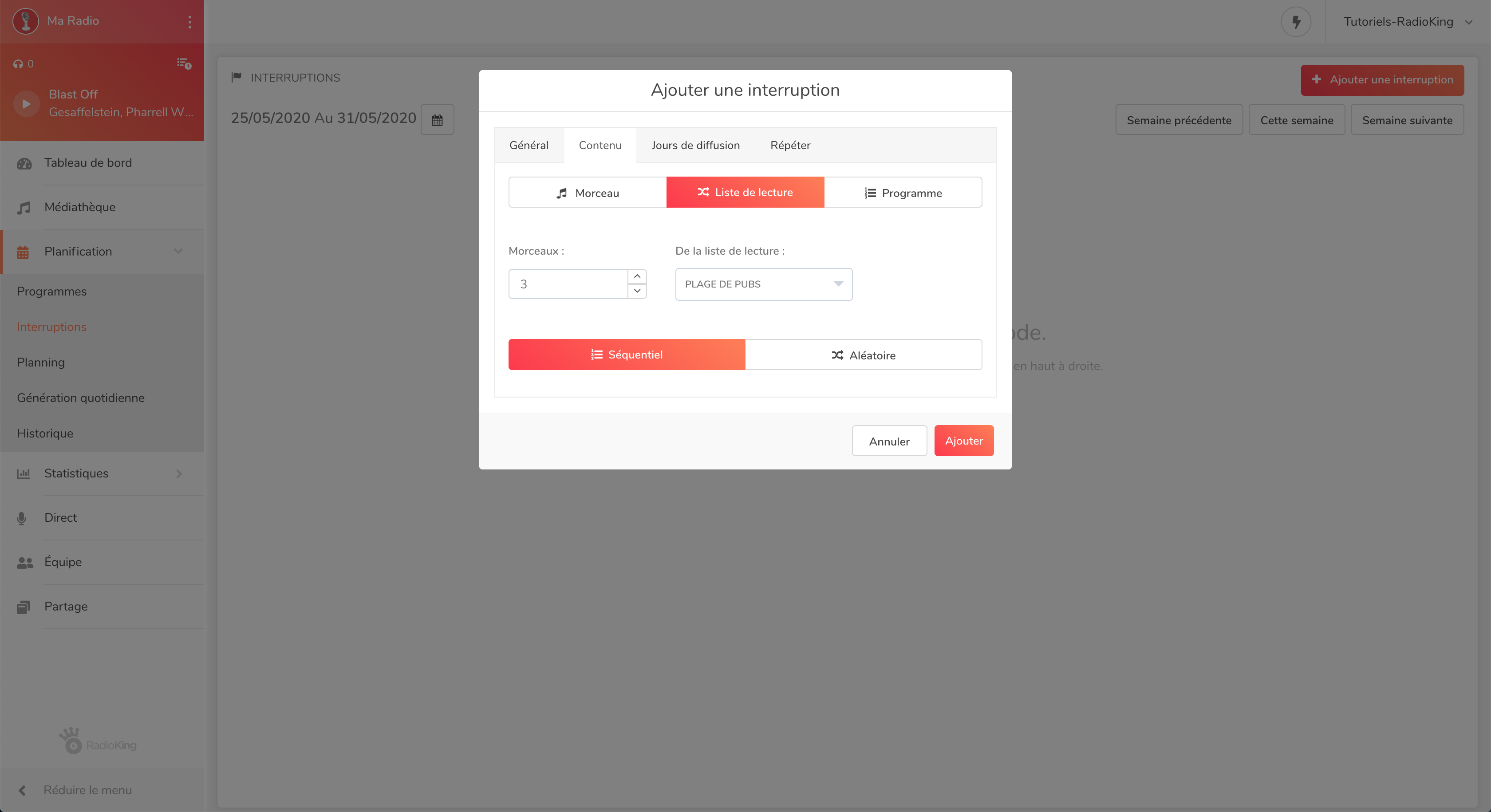Image resolution: width=1491 pixels, height=812 pixels.
Task: Switch playback order to Aléatoire
Action: coord(864,355)
